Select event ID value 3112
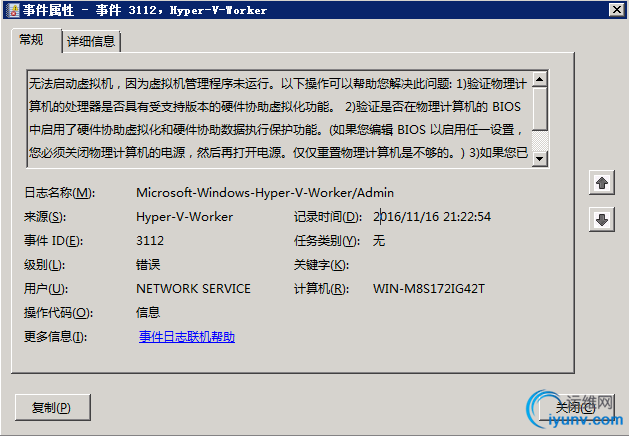This screenshot has width=629, height=436. tap(150, 241)
